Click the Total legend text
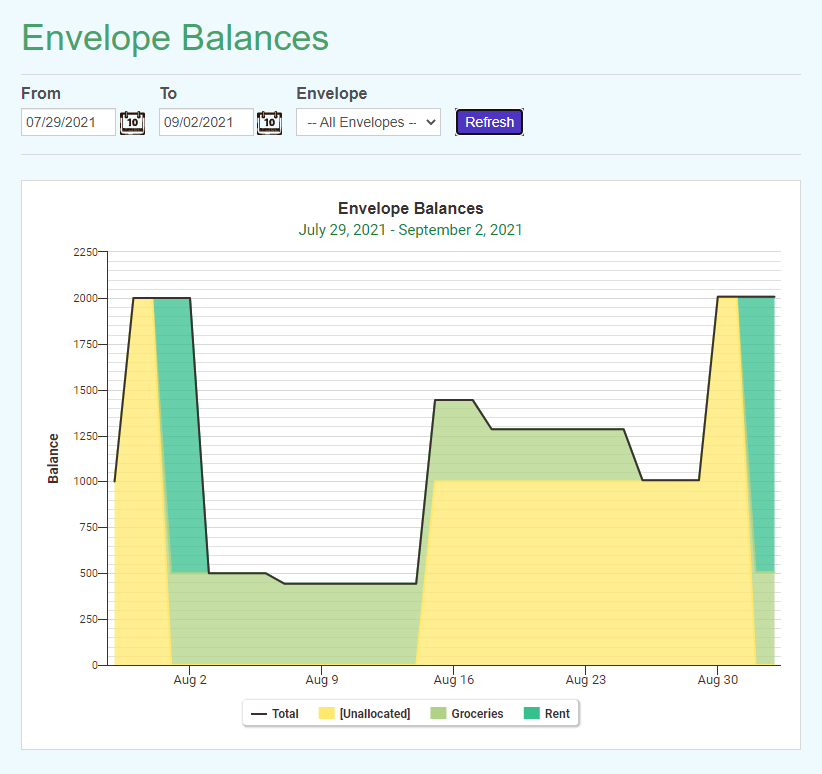Image resolution: width=822 pixels, height=774 pixels. [285, 714]
